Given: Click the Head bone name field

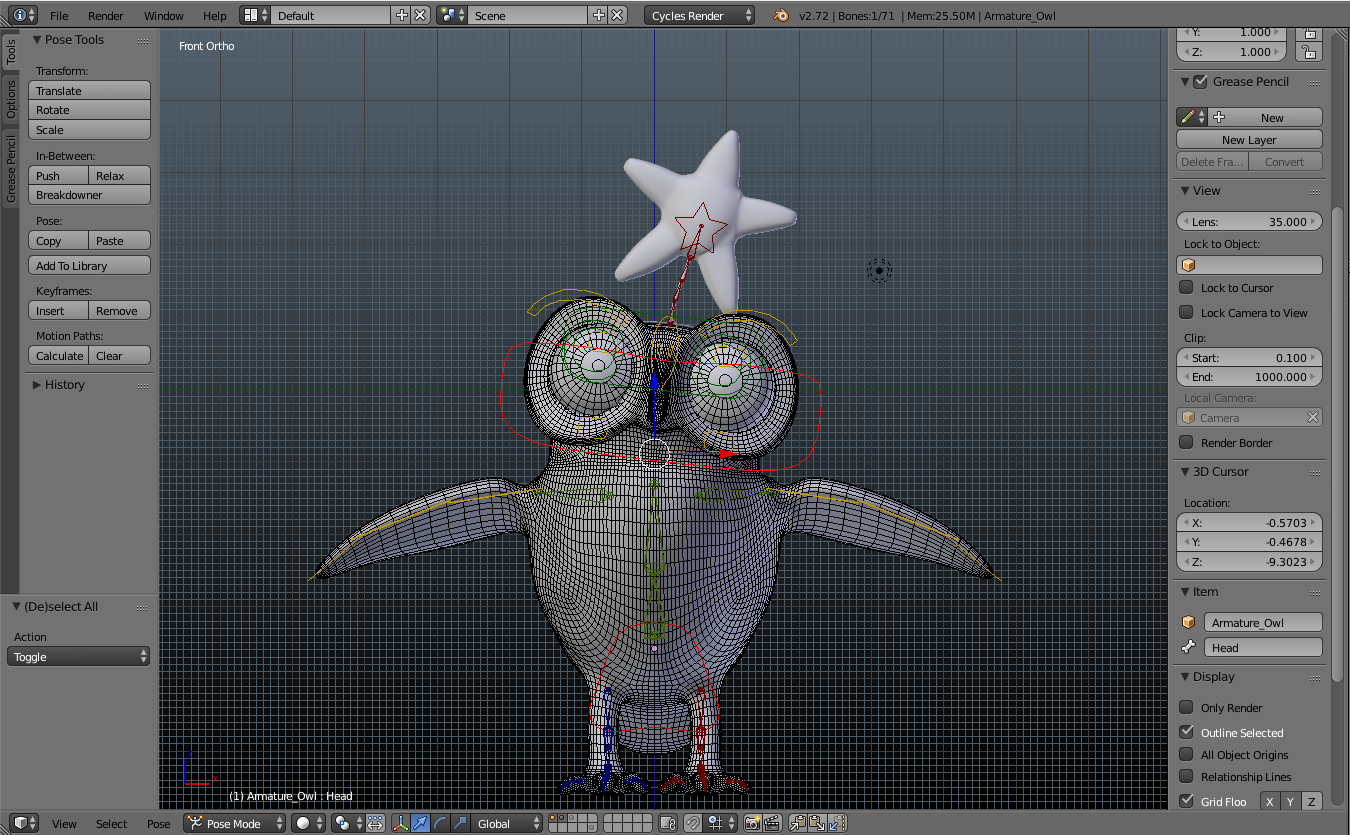Looking at the screenshot, I should tap(1262, 647).
